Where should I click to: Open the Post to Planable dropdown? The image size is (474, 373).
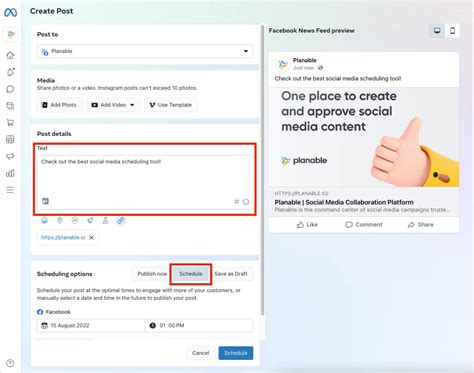pyautogui.click(x=145, y=51)
